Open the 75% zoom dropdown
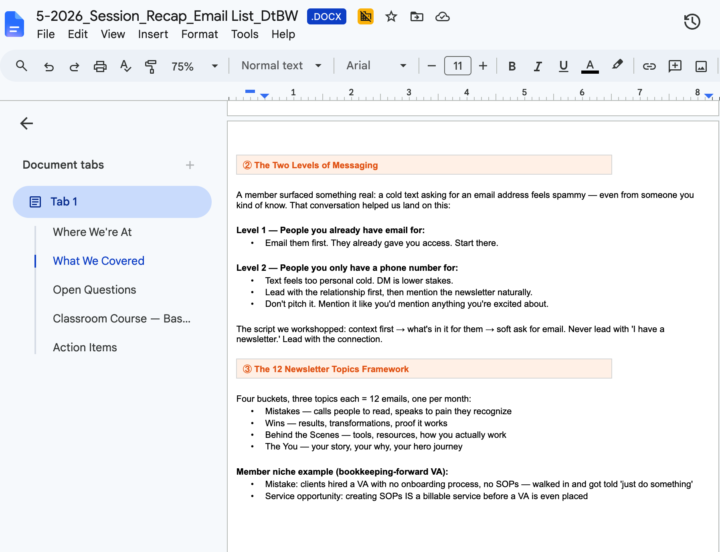The image size is (720, 552). coord(194,67)
